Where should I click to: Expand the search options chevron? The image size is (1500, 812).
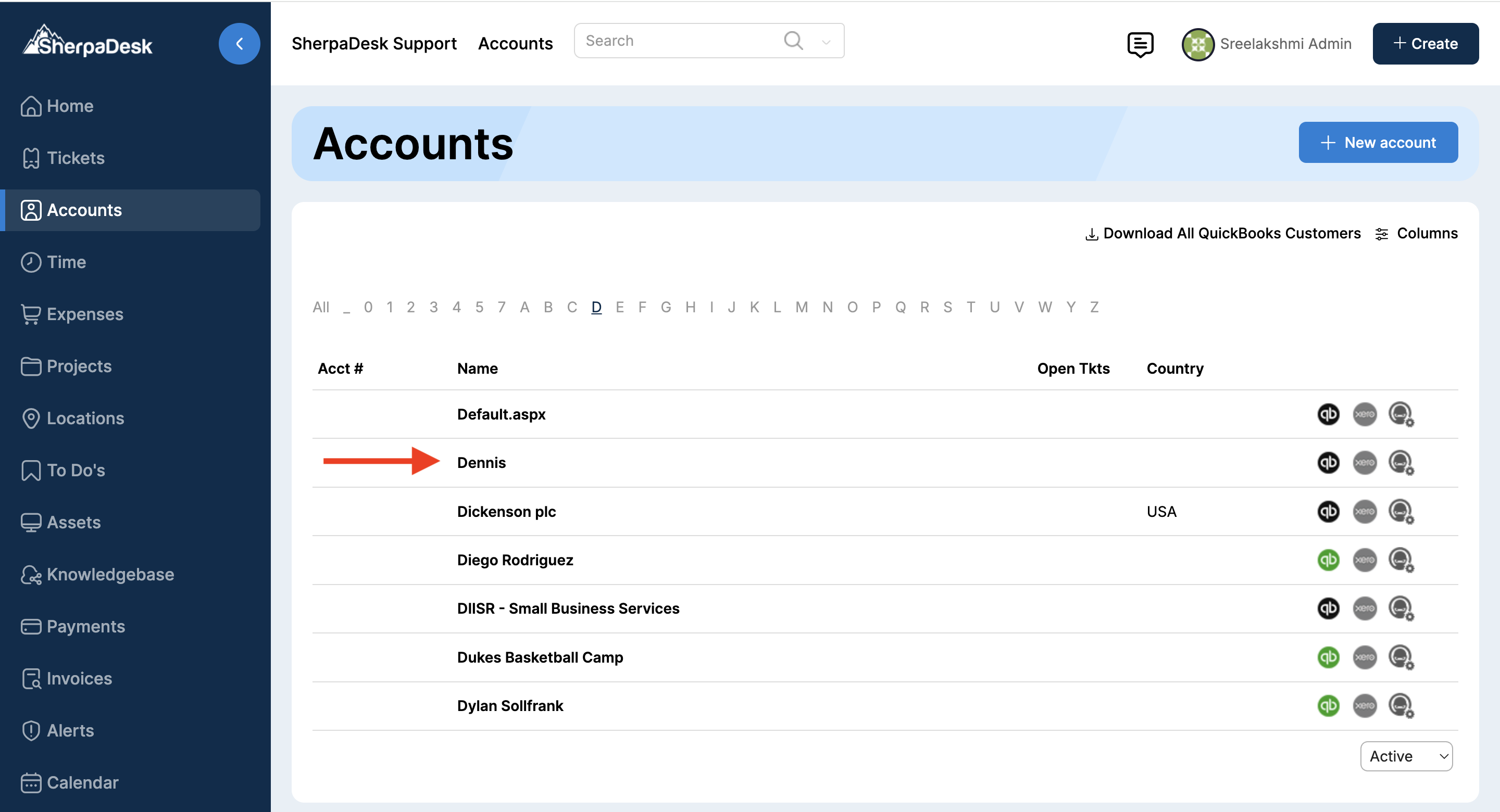tap(826, 42)
